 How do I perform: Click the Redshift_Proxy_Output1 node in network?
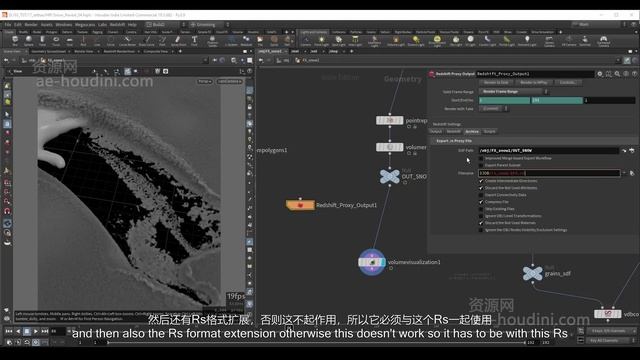(300, 205)
